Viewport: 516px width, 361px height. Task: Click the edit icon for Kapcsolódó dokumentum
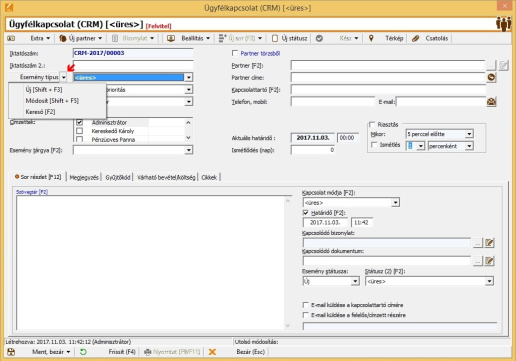tap(489, 261)
